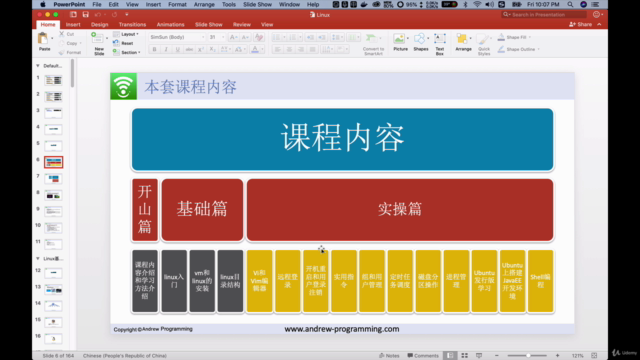Click the feedback smiley icon

point(596,15)
